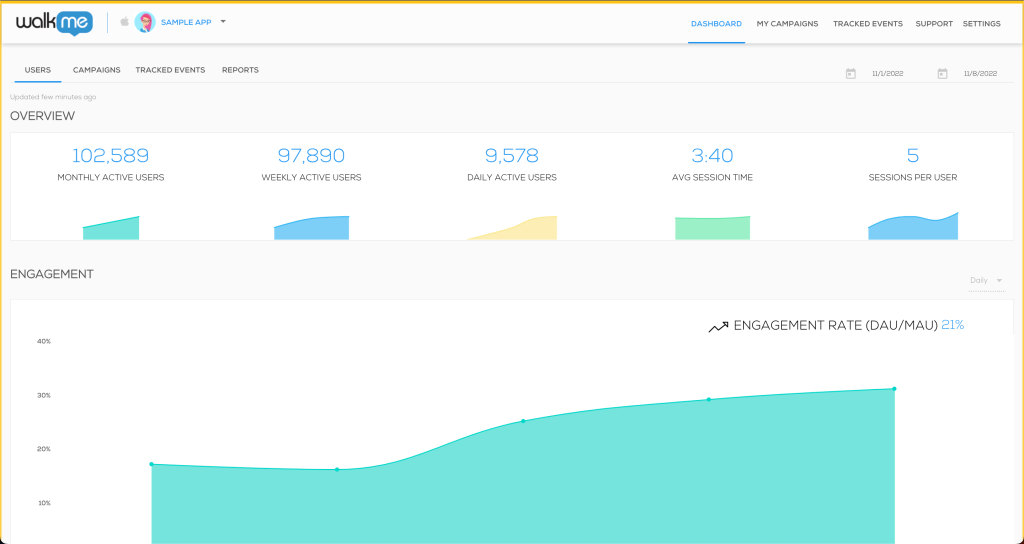Select the Users tab

pyautogui.click(x=37, y=70)
